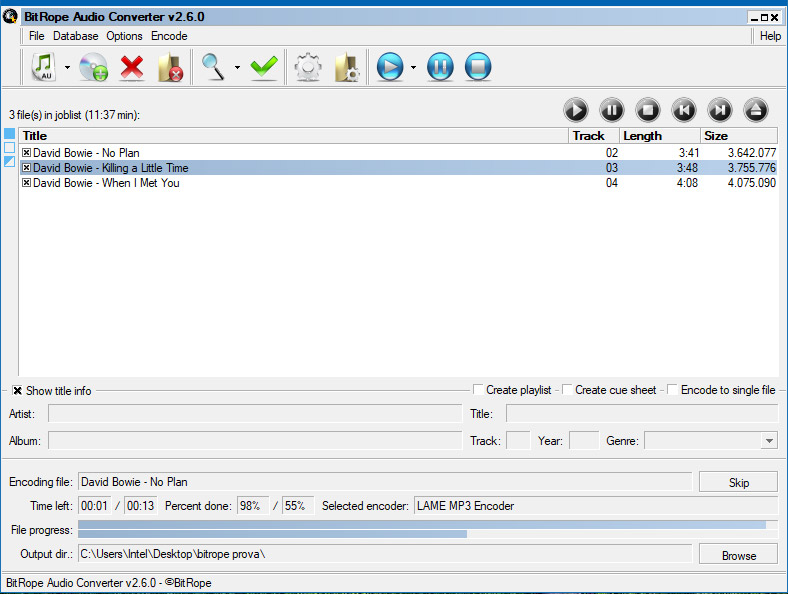Remove selected file with red X icon

point(132,67)
